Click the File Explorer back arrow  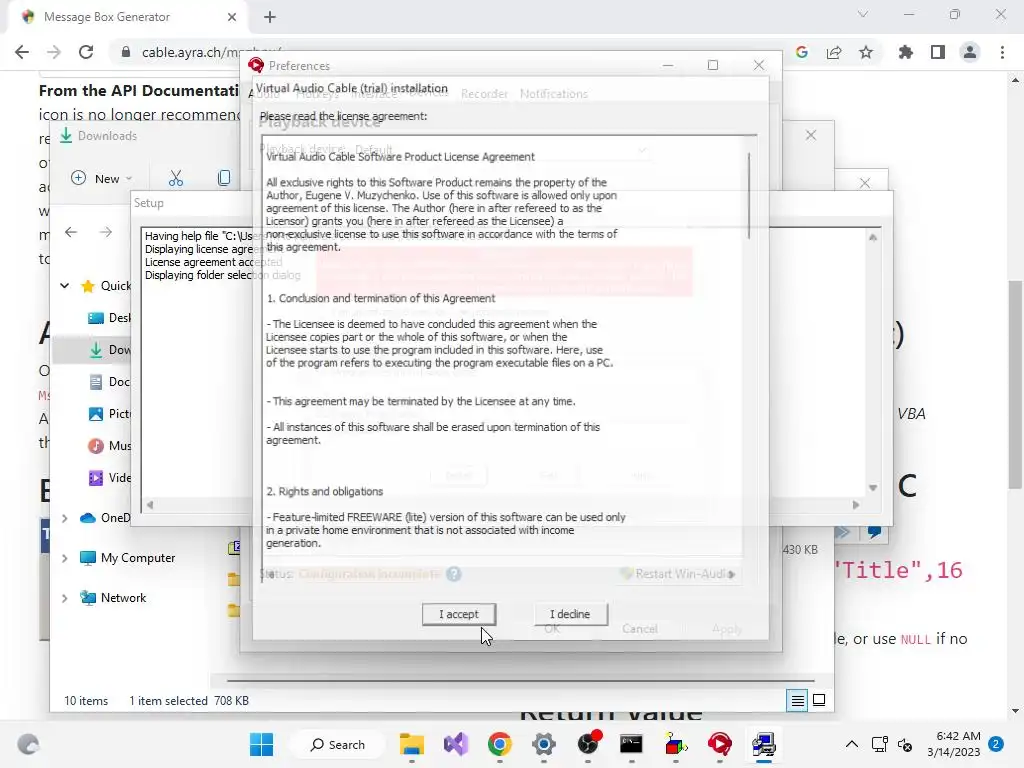[x=71, y=232]
